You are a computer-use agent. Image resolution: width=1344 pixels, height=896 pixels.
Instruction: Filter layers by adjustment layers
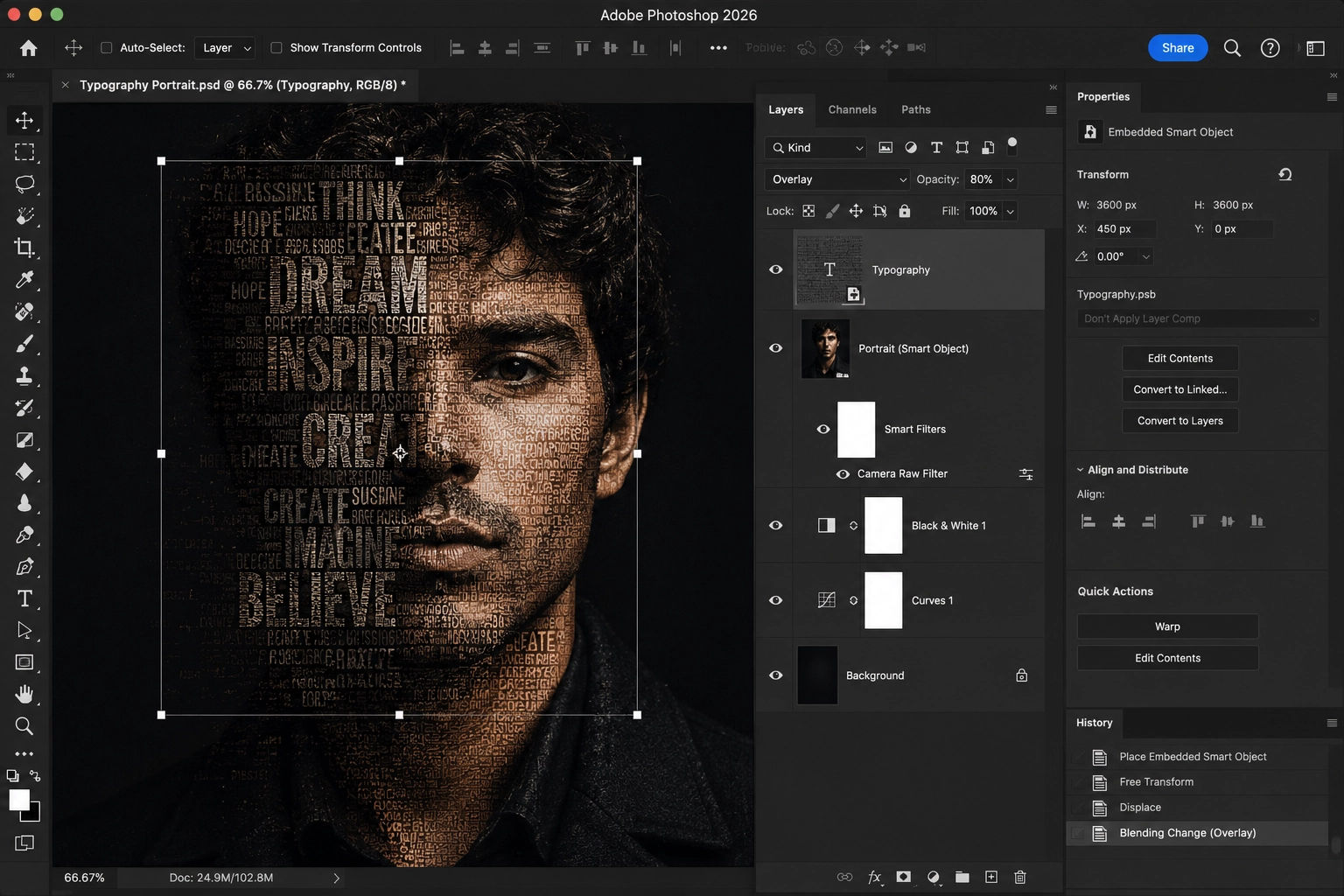[911, 148]
